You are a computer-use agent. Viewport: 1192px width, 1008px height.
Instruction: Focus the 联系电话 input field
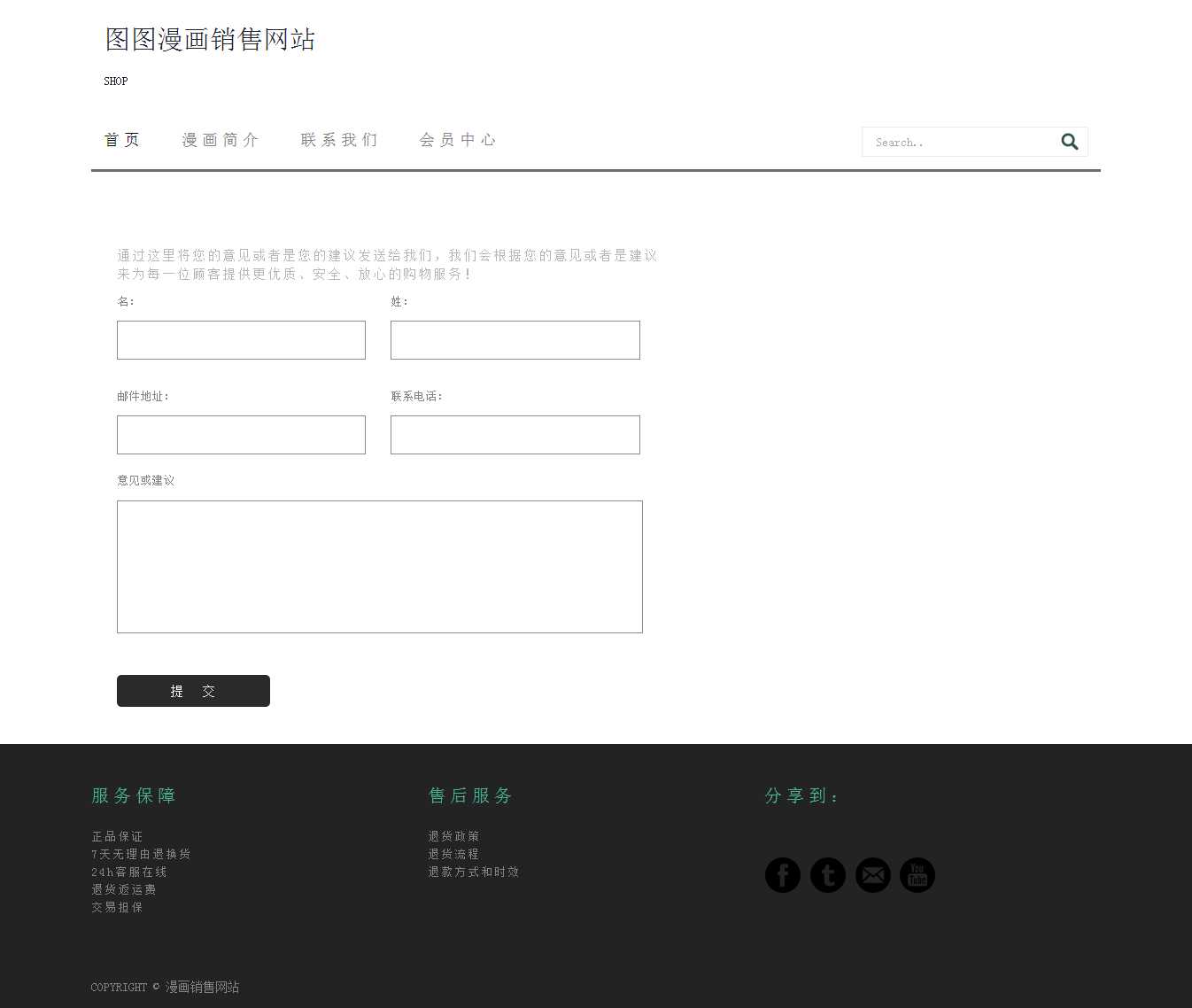(515, 435)
